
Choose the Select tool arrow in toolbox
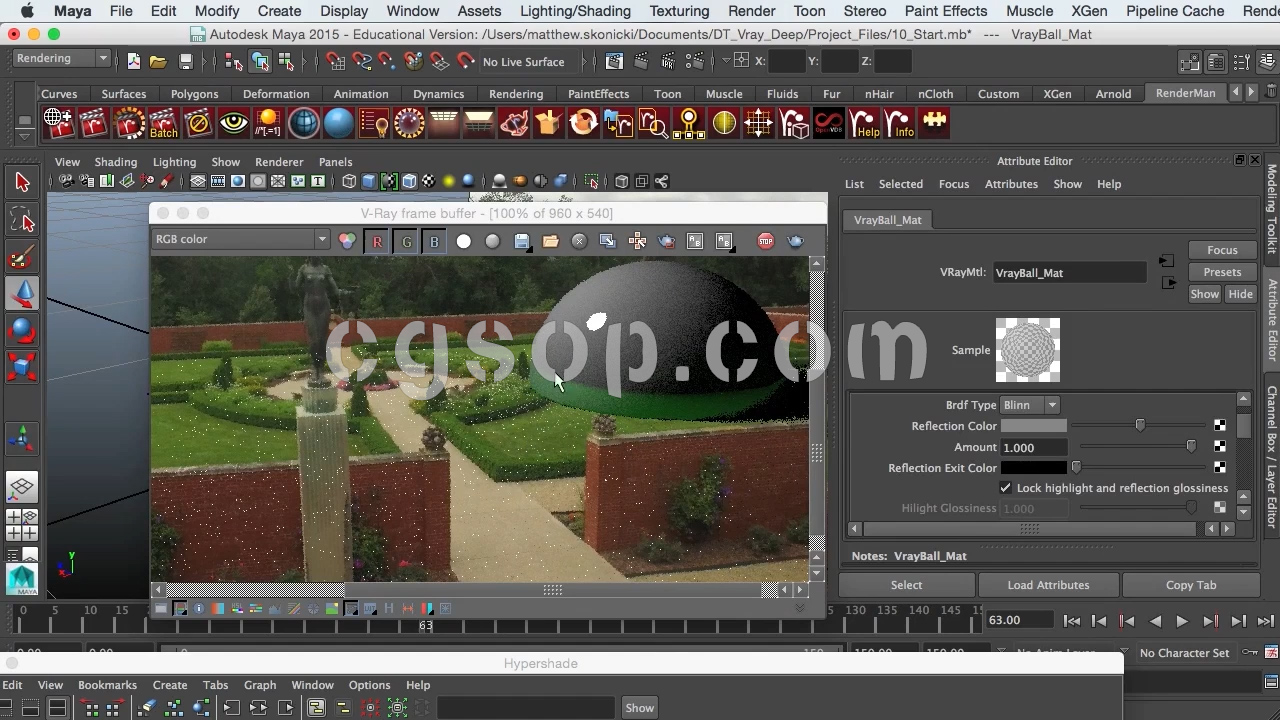[x=22, y=182]
